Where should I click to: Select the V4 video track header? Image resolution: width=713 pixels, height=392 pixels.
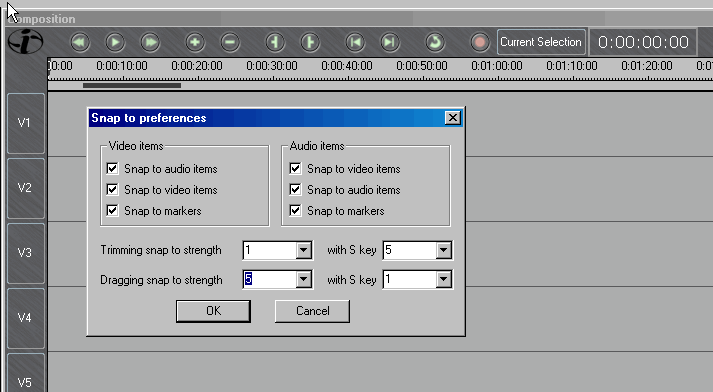coord(26,318)
